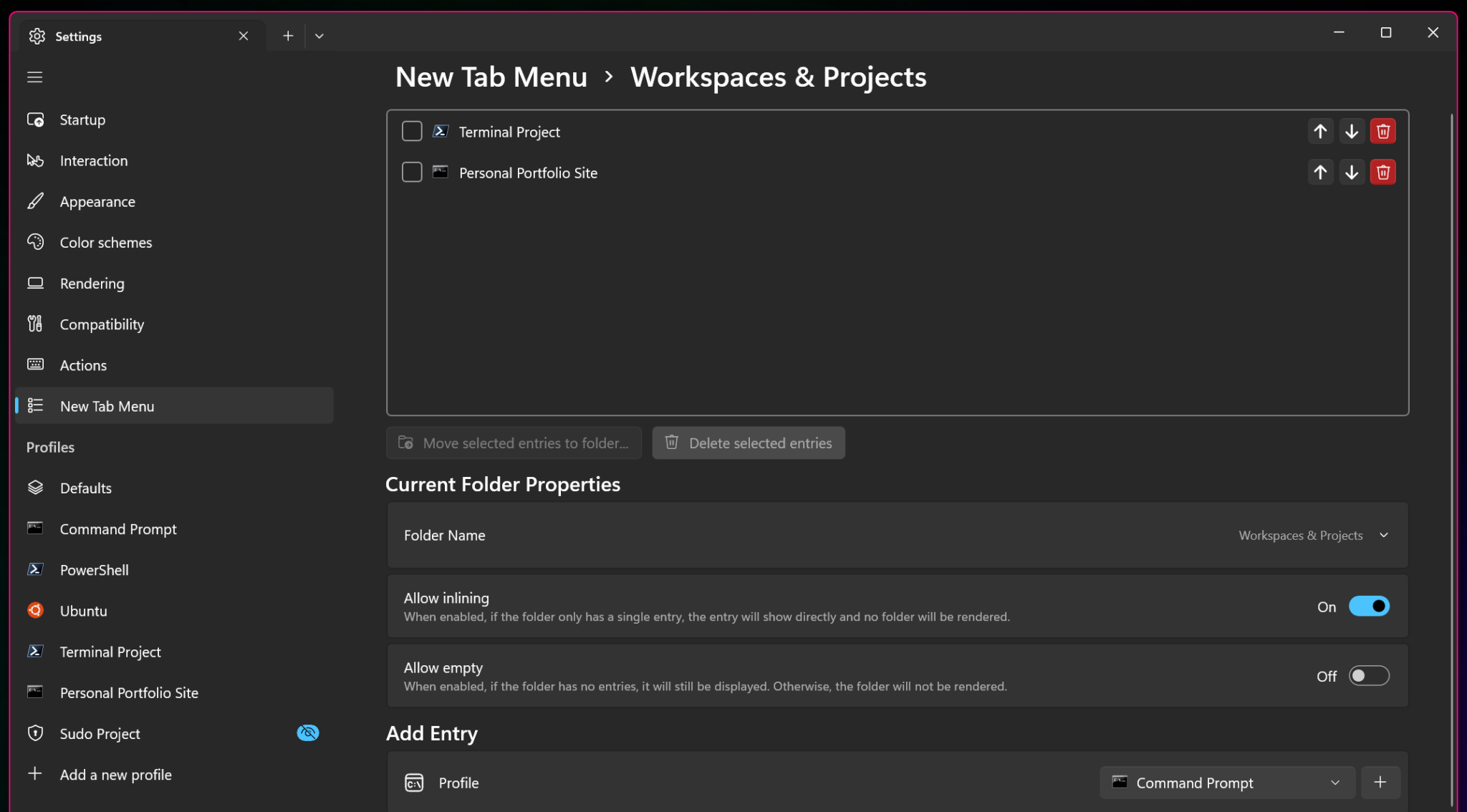Click the hidden-profile eye icon beside Sudo Project
Screen dimensions: 1467x812
[307, 733]
